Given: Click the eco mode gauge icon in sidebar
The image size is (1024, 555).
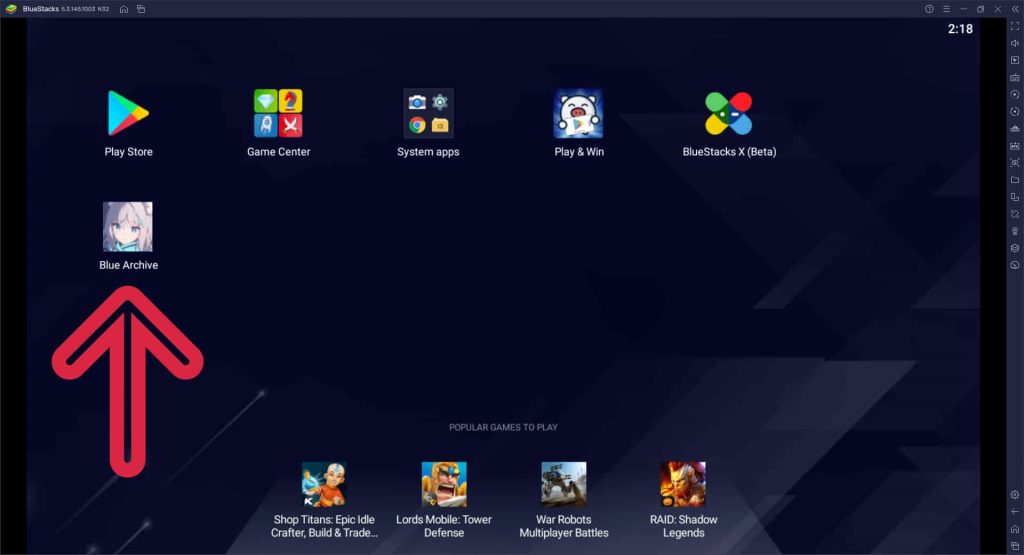Looking at the screenshot, I should [1015, 265].
